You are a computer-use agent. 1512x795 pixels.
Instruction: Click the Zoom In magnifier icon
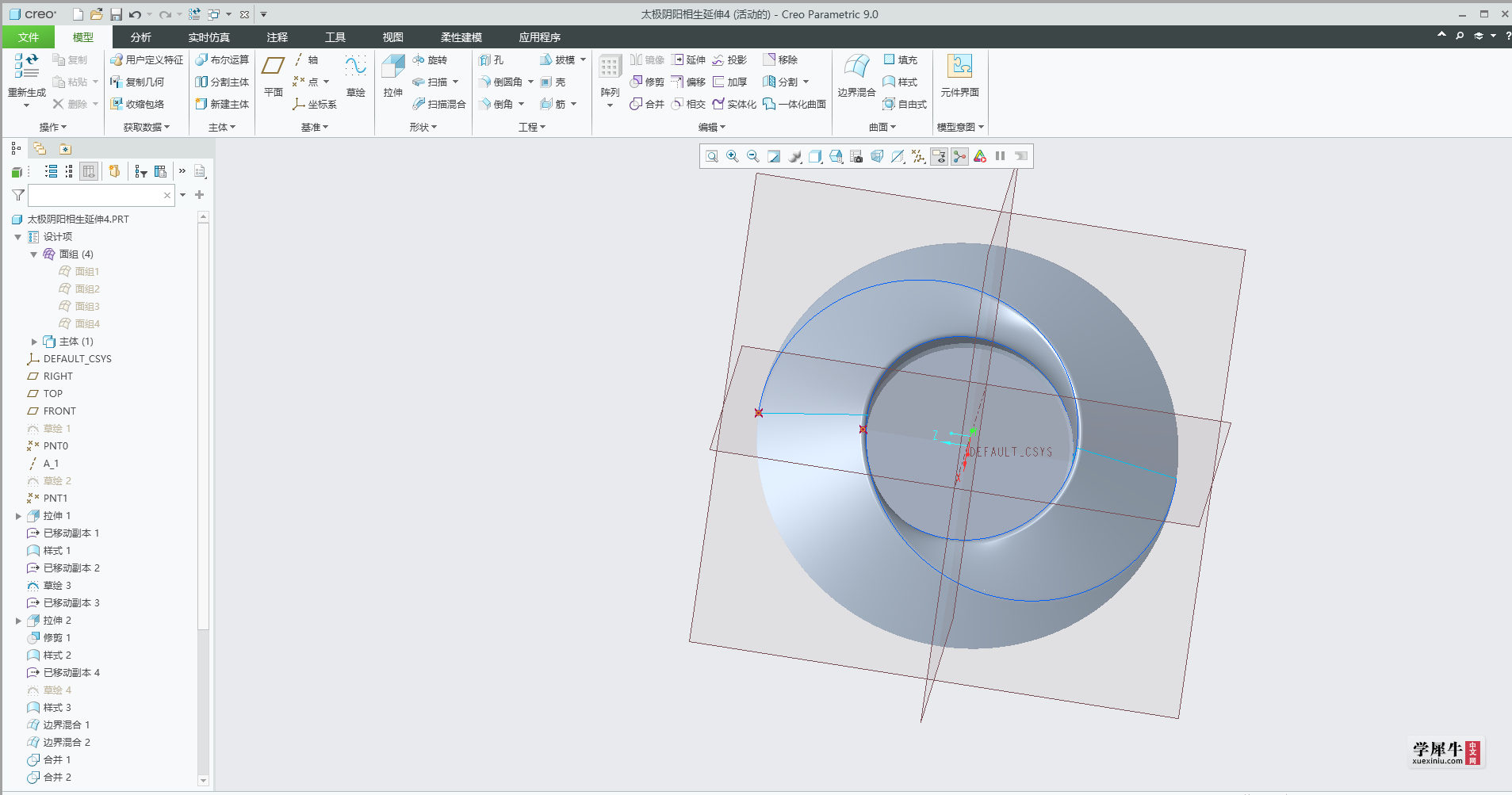(x=733, y=156)
